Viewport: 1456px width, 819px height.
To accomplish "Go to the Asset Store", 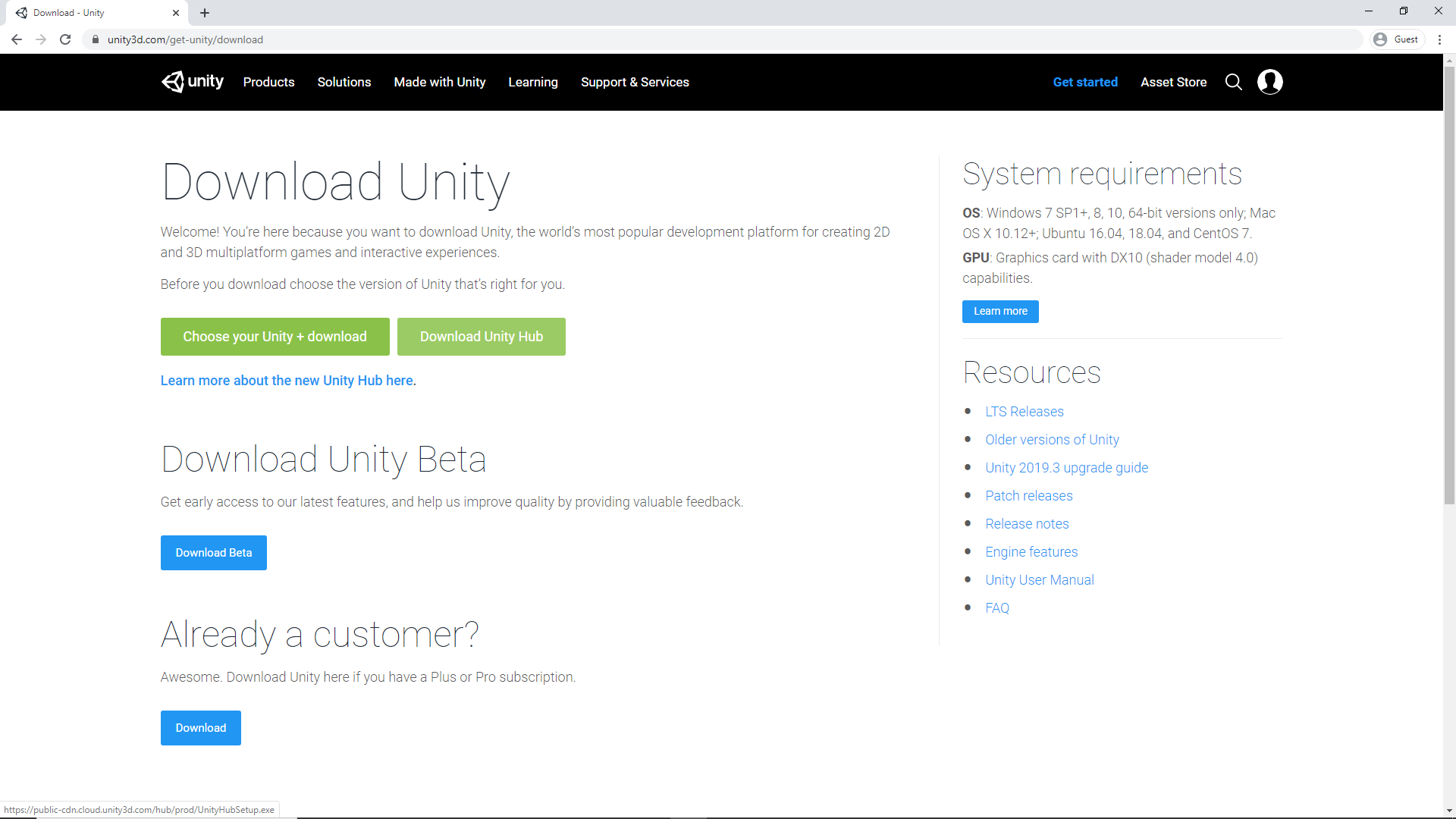I will pos(1173,82).
